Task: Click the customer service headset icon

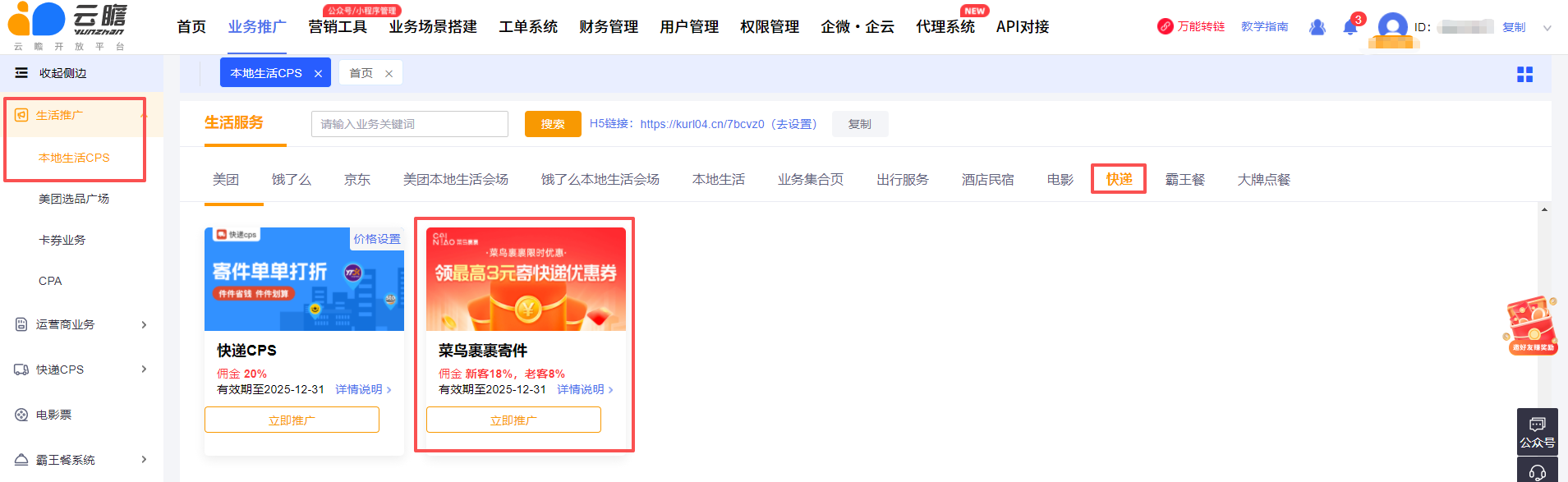Action: pyautogui.click(x=1537, y=472)
